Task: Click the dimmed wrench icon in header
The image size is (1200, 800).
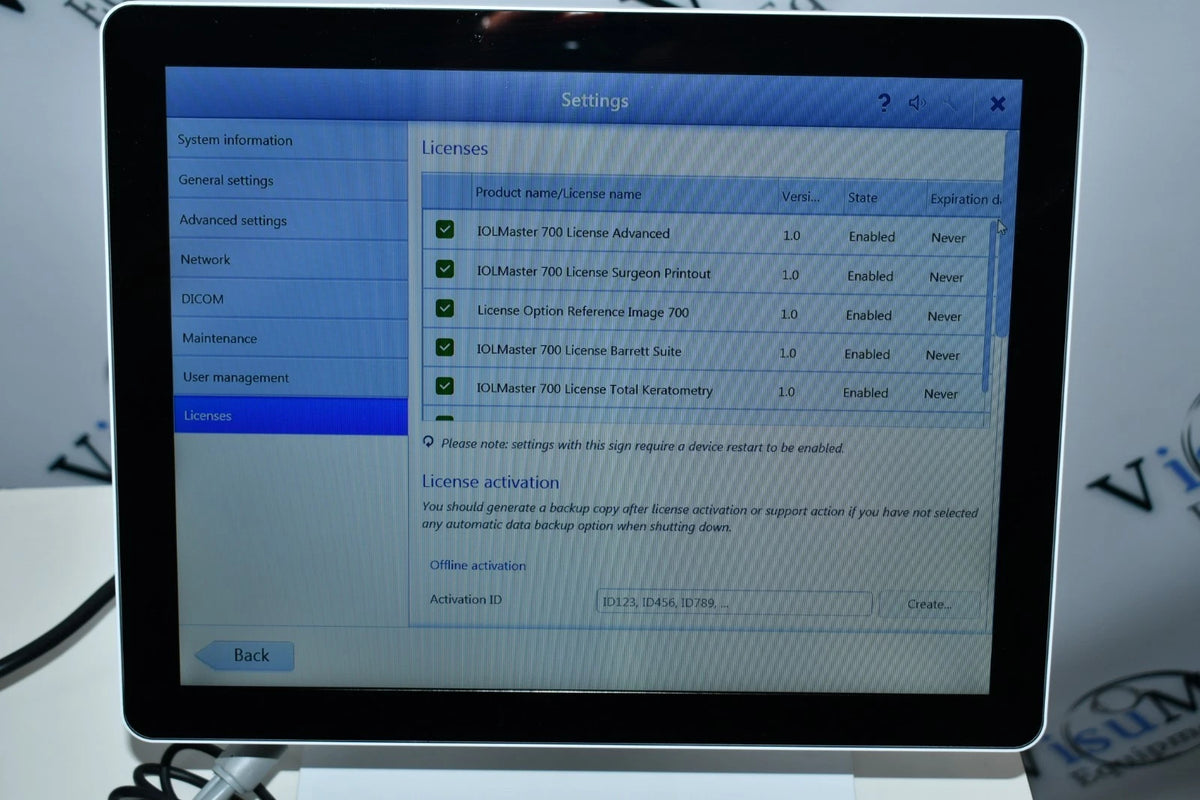Action: [950, 102]
